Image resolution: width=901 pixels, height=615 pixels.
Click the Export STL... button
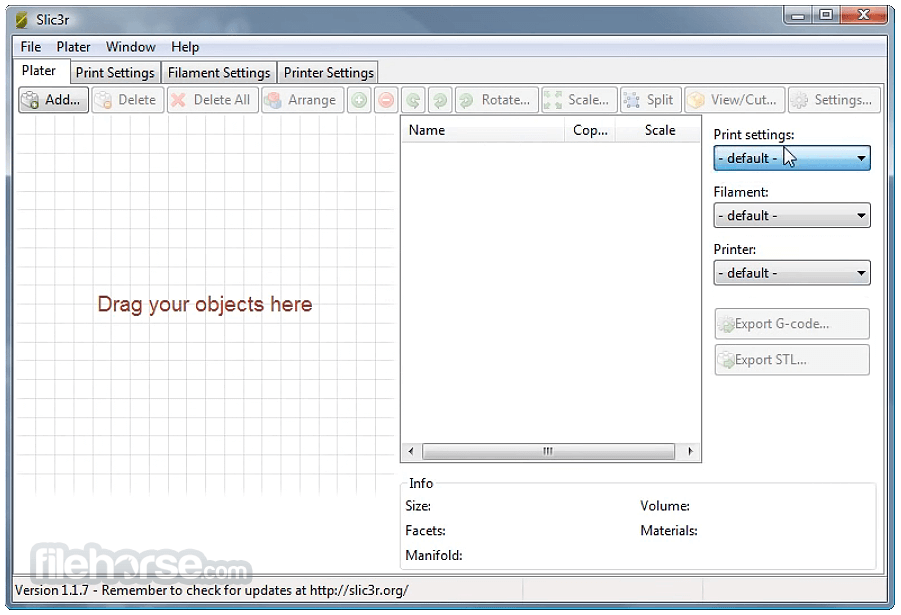(792, 360)
